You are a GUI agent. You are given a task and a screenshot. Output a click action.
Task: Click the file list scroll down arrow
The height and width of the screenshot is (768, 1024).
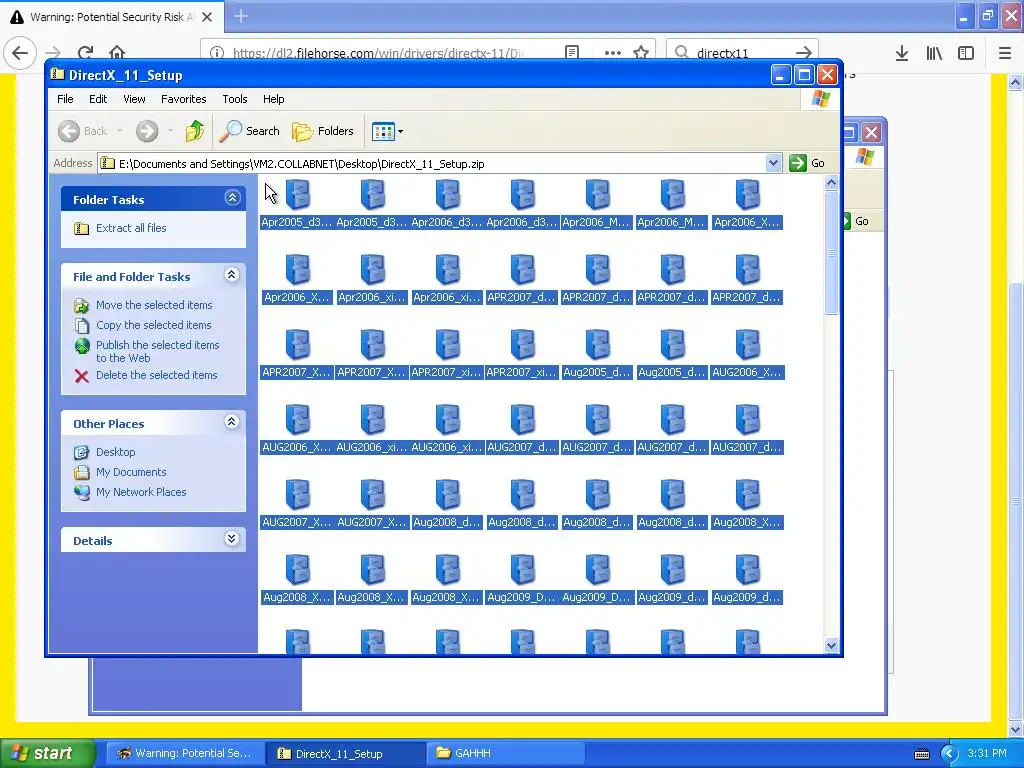831,645
